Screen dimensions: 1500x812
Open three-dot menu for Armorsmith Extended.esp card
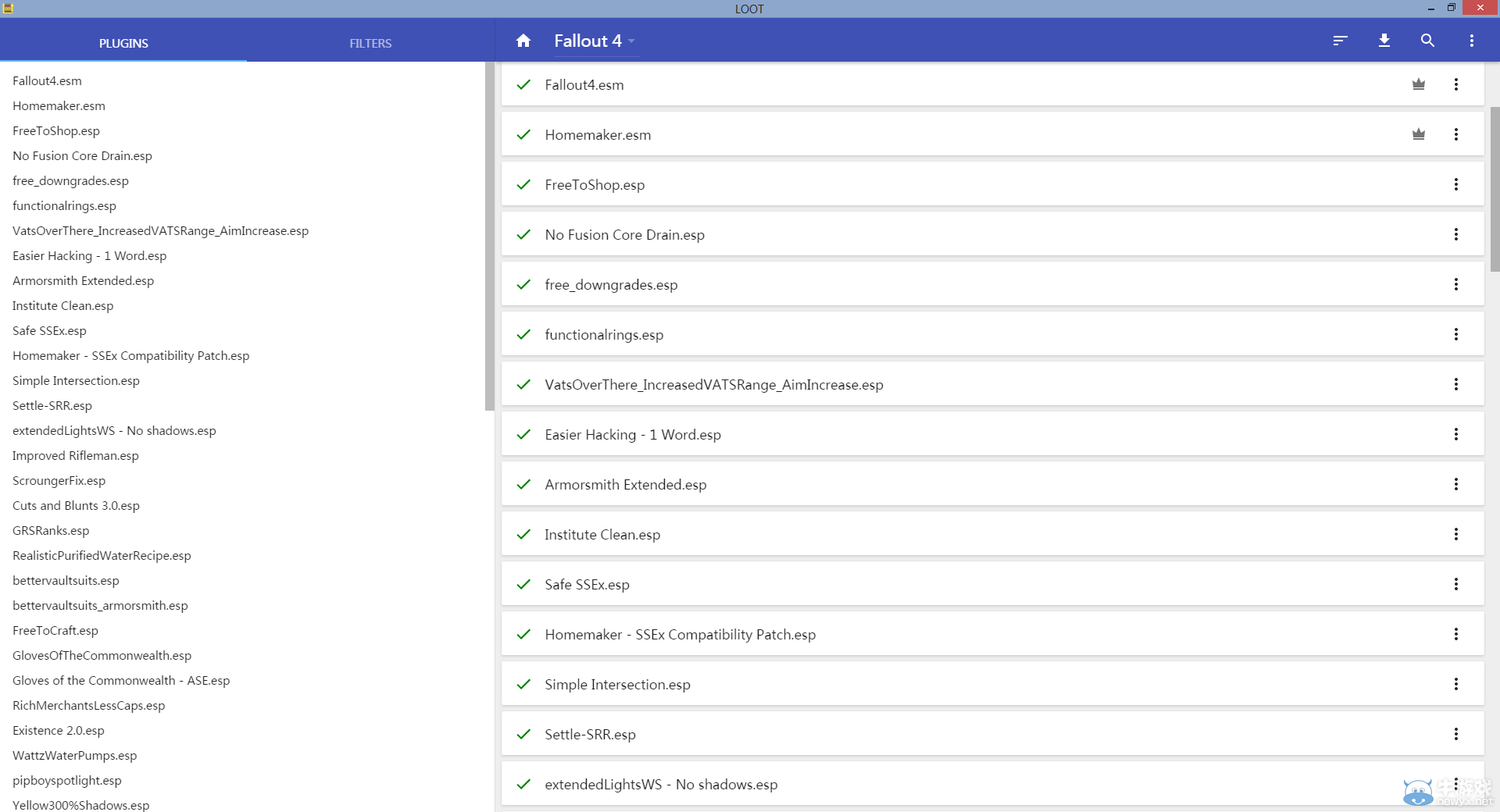click(x=1456, y=484)
